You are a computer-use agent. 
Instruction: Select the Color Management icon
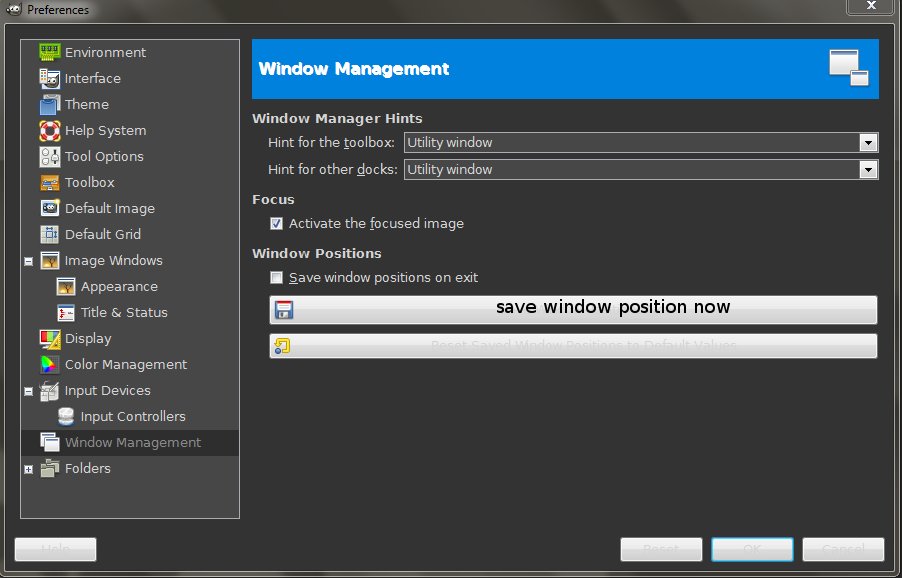click(x=50, y=364)
